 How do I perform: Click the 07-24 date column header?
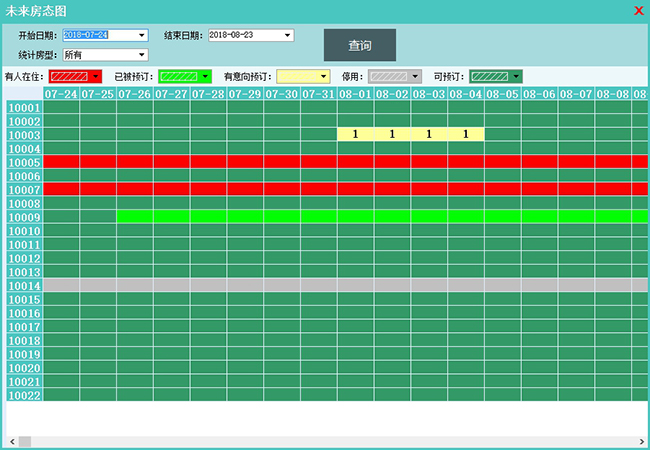(x=61, y=94)
